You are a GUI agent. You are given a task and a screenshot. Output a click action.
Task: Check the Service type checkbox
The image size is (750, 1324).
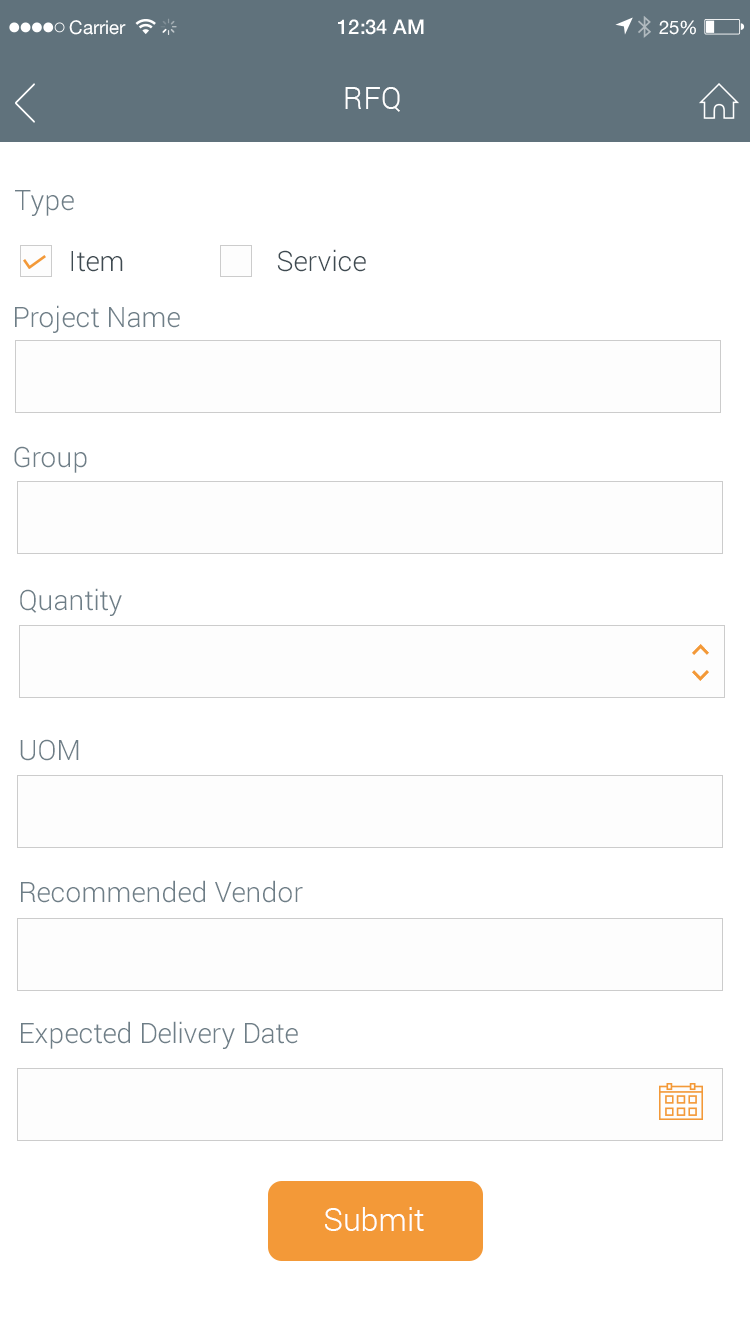point(236,261)
